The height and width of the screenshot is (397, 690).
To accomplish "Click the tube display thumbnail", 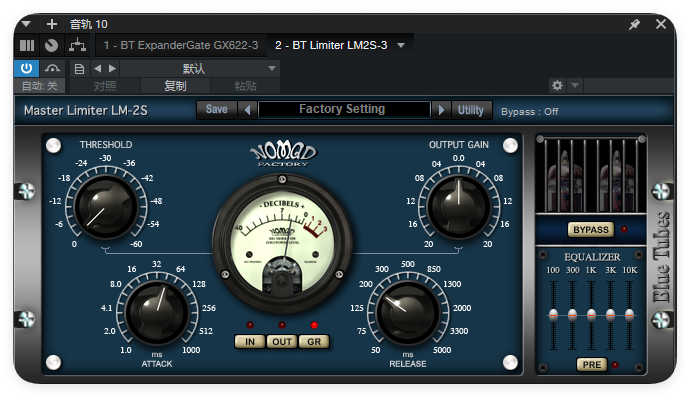I will pos(591,175).
